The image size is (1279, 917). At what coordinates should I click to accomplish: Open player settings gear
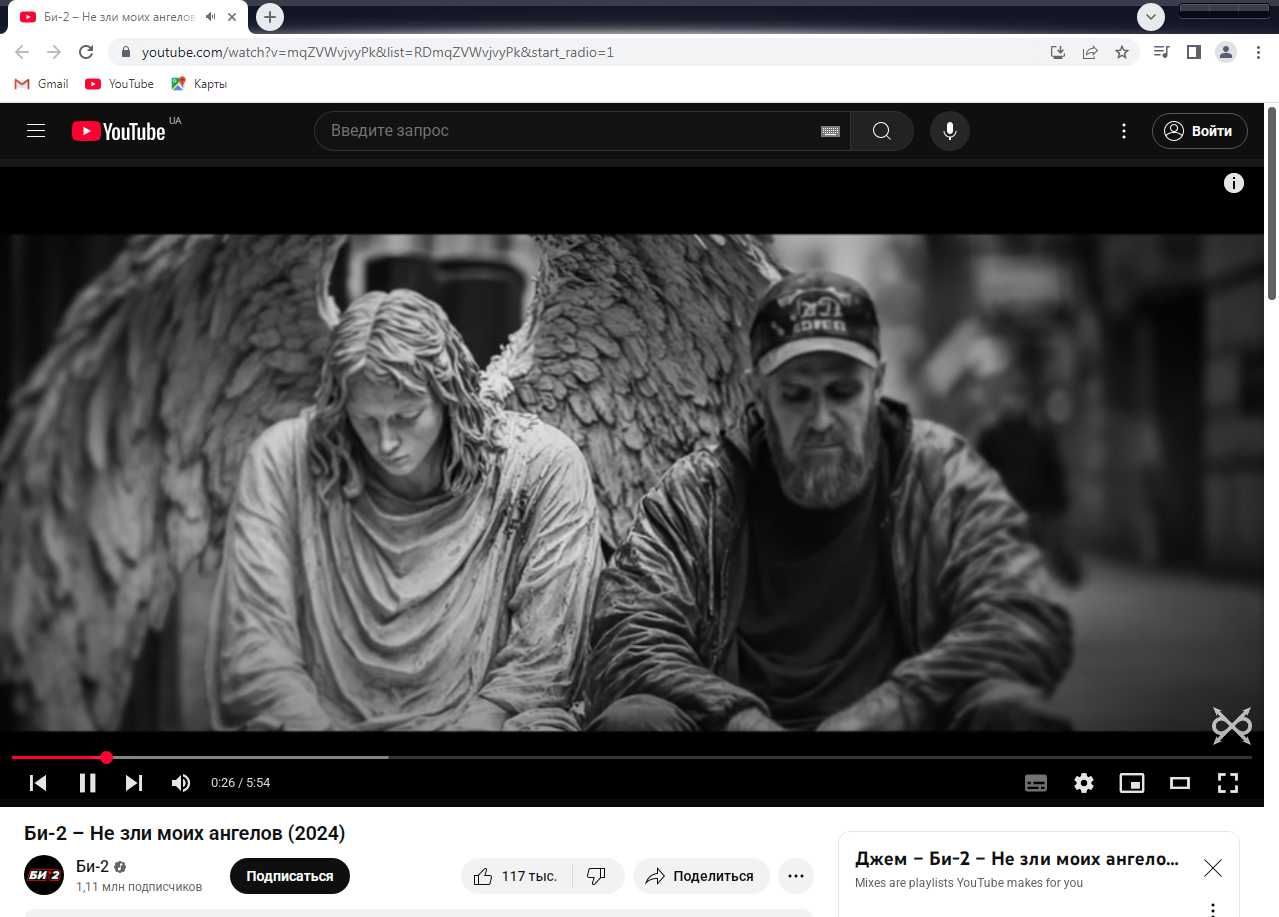click(x=1084, y=783)
